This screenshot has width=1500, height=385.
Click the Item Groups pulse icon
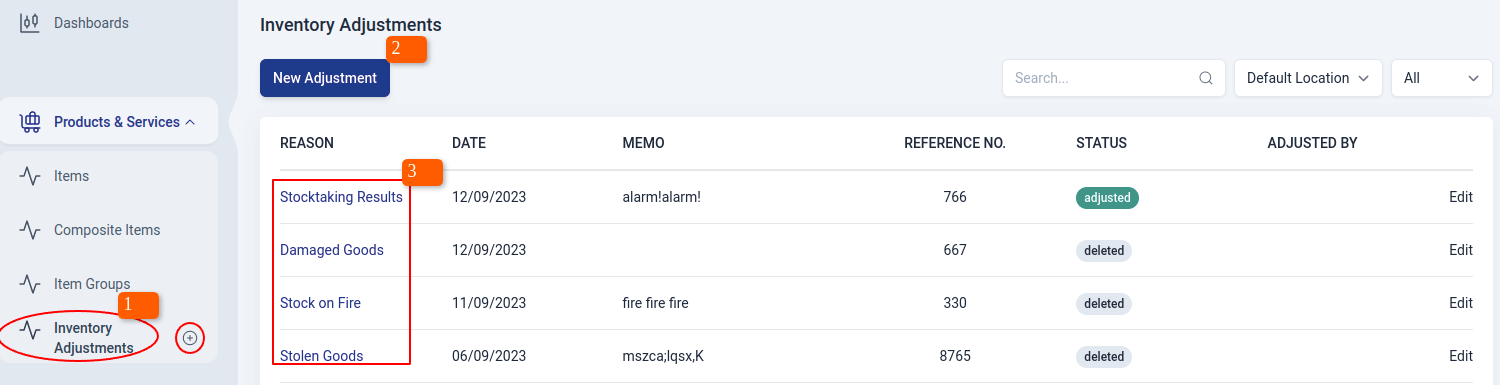click(x=30, y=284)
